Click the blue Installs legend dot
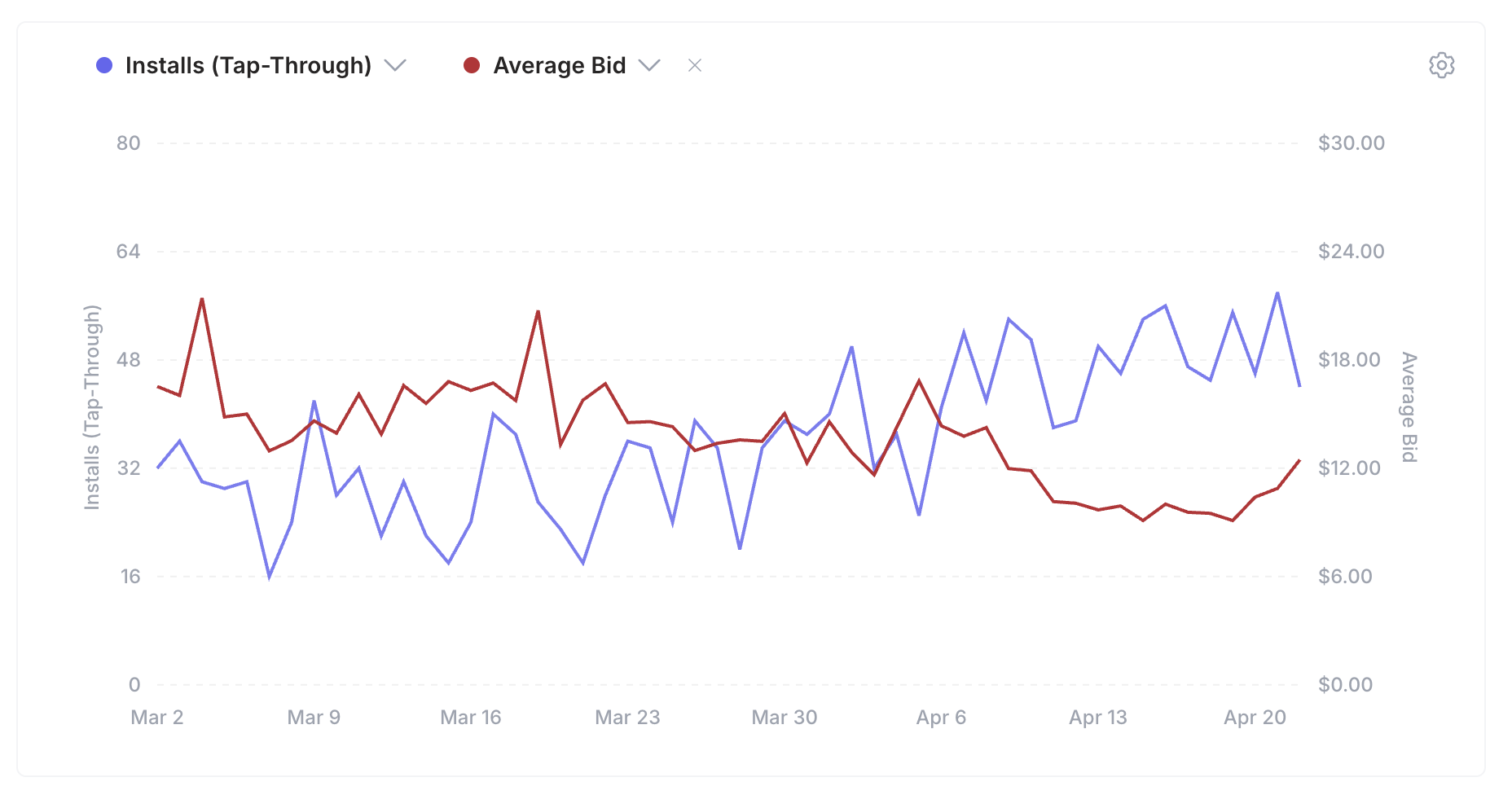The height and width of the screenshot is (795, 1512). [103, 64]
